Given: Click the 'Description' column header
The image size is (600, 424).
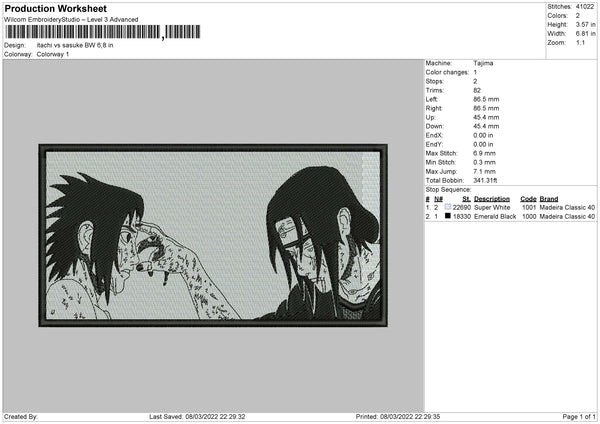Looking at the screenshot, I should point(492,199).
